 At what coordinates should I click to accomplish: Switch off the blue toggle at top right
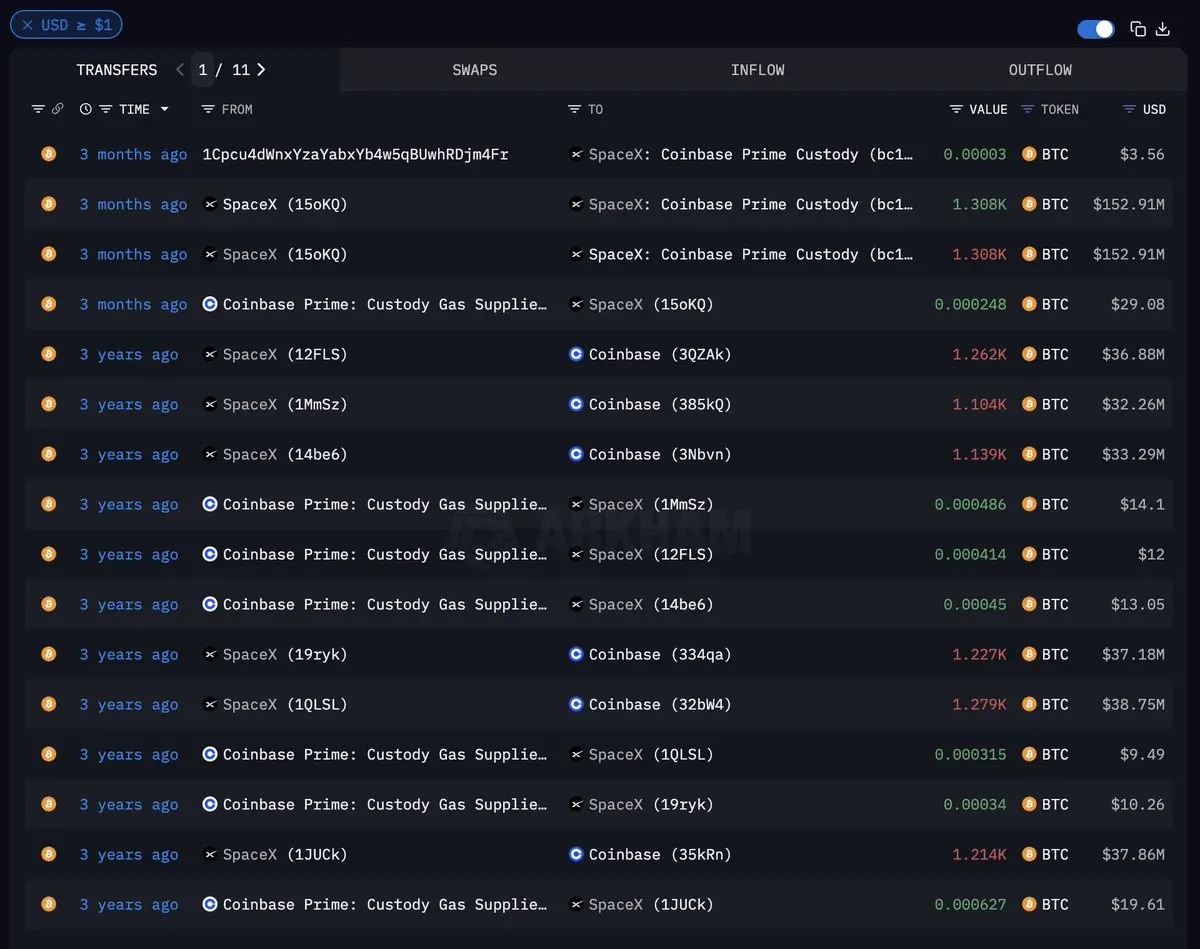1096,29
